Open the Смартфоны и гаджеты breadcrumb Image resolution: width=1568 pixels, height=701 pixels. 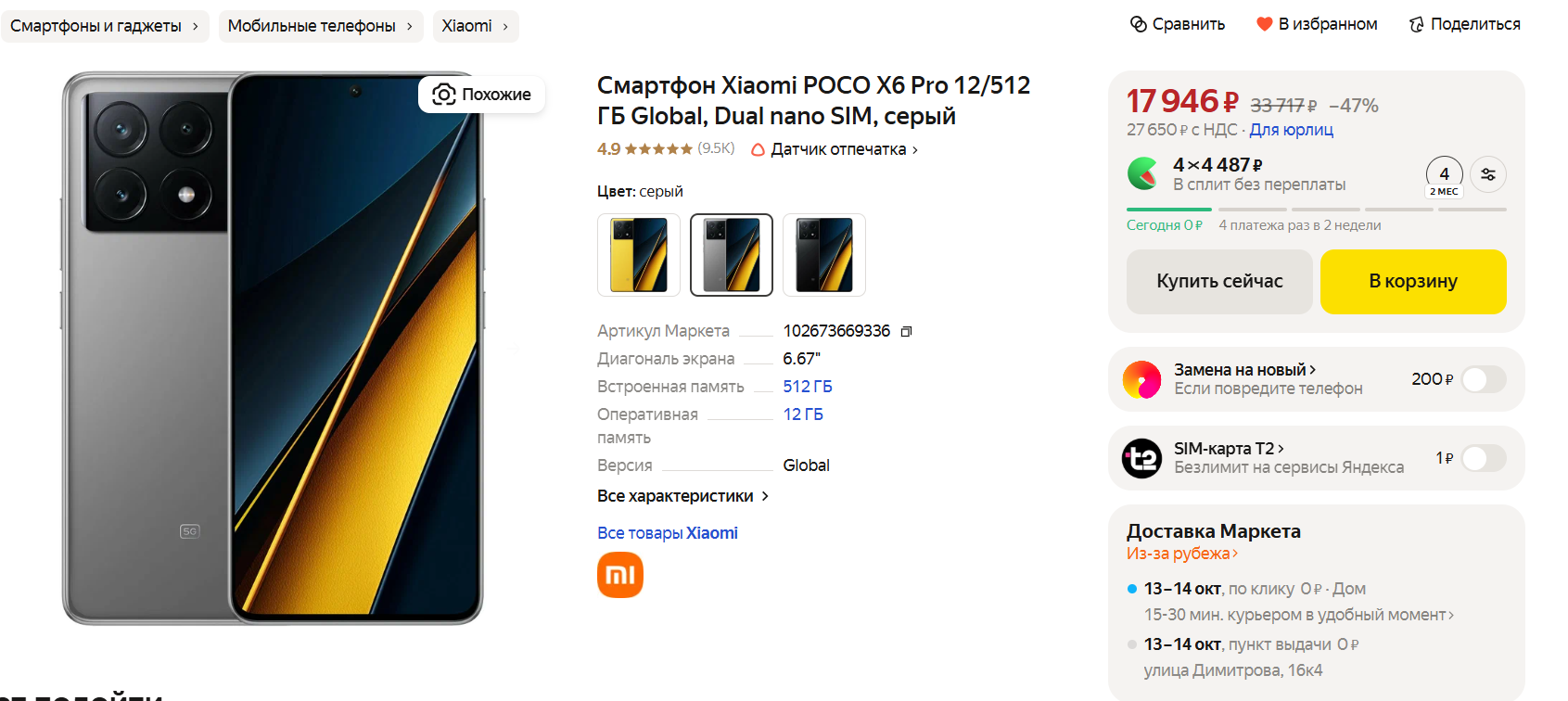[x=104, y=26]
